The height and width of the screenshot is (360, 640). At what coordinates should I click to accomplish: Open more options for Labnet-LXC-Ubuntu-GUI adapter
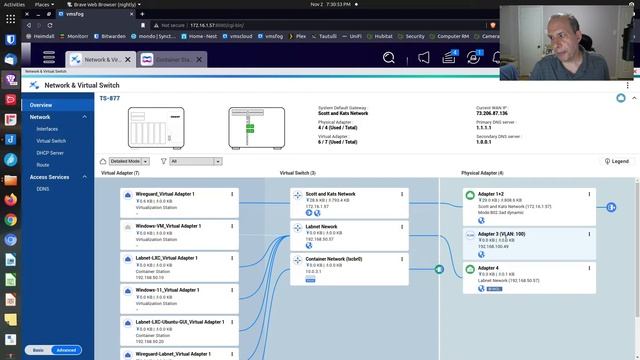click(232, 322)
